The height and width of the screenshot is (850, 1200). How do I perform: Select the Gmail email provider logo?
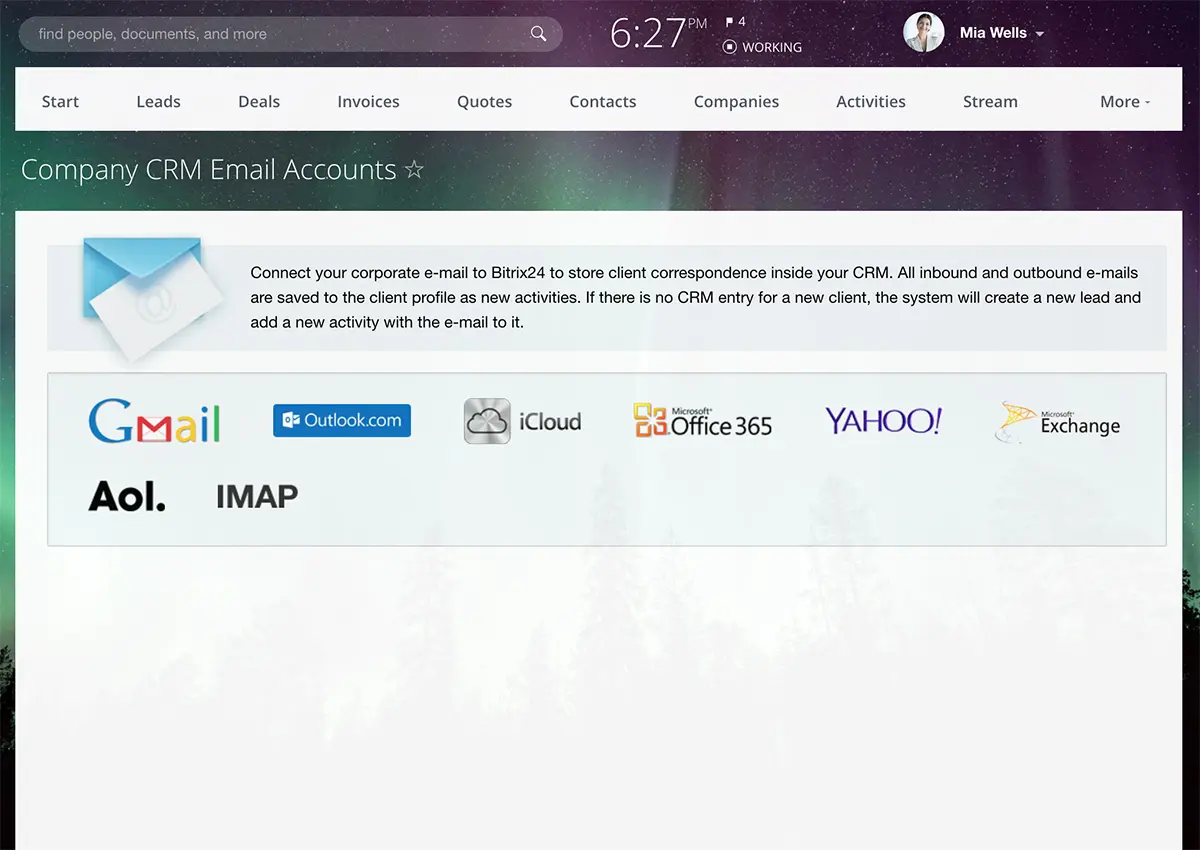coord(154,421)
